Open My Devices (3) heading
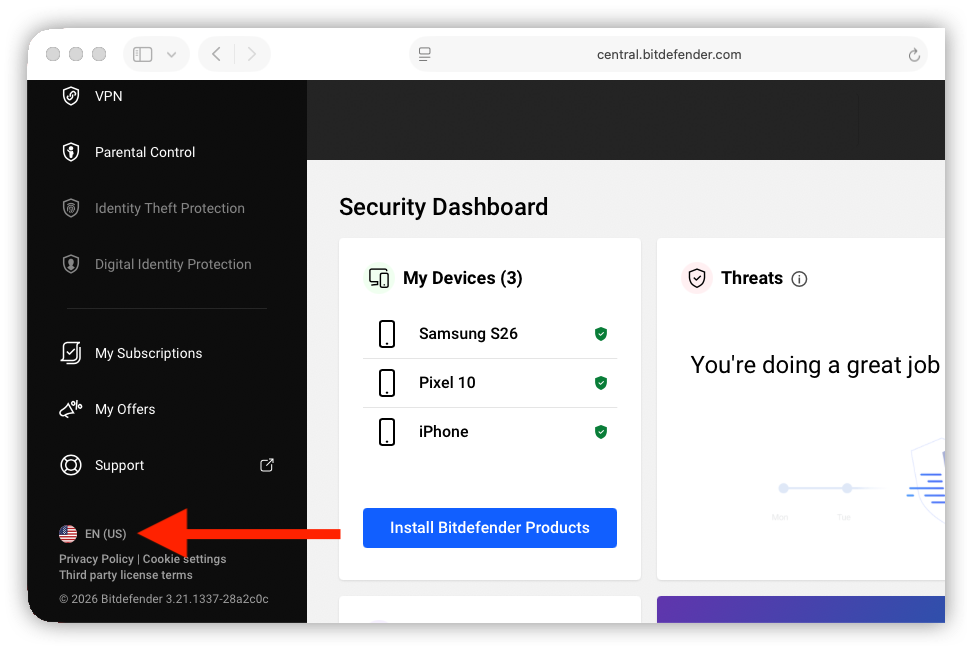967x650 pixels. [463, 278]
